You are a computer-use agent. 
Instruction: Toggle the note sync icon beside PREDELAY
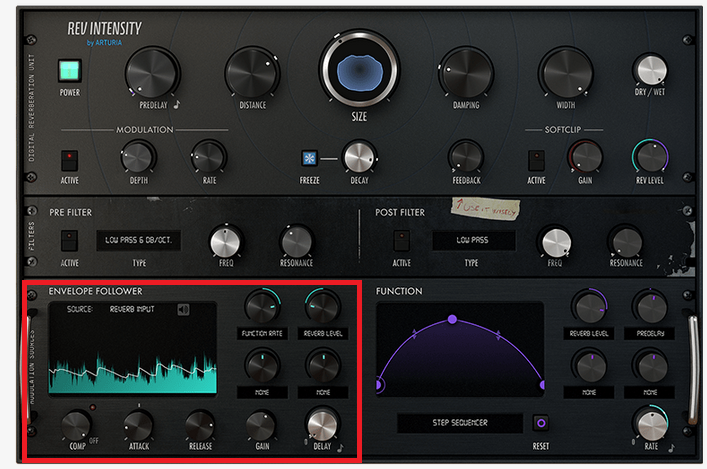(x=177, y=105)
